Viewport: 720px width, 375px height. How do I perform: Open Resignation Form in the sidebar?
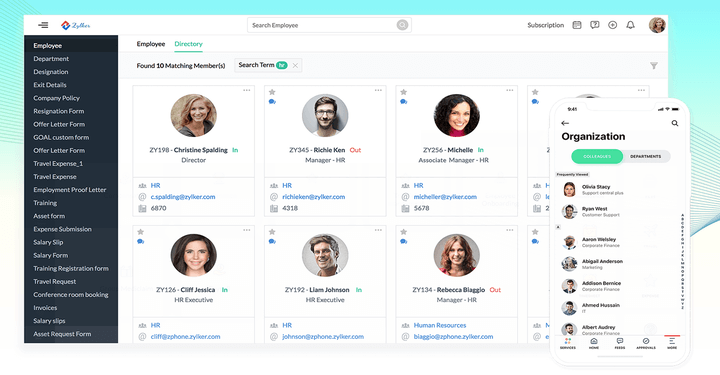[x=58, y=111]
